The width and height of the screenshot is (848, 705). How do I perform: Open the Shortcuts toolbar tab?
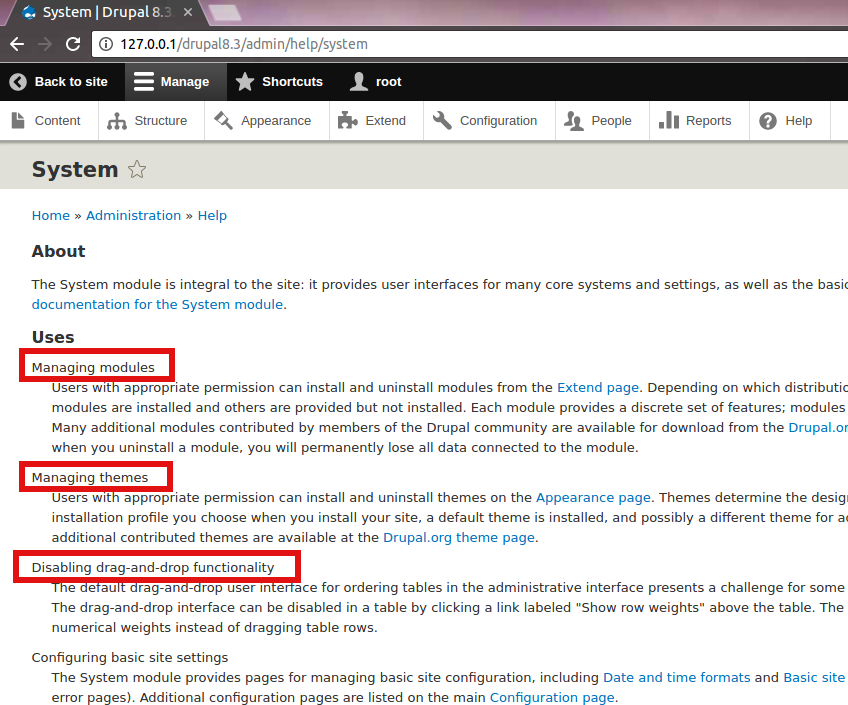point(280,82)
